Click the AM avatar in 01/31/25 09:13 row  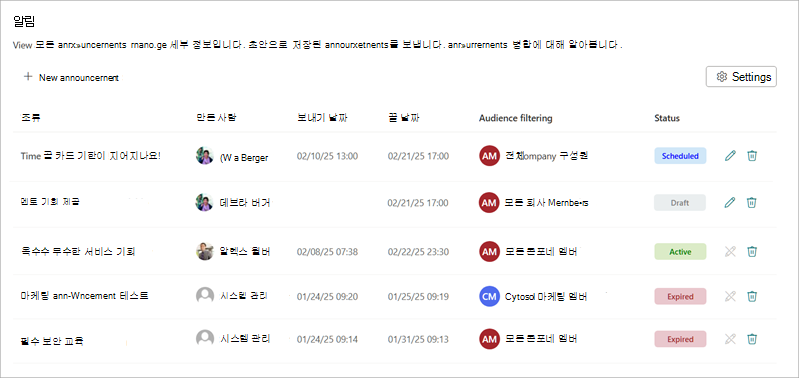click(x=489, y=339)
